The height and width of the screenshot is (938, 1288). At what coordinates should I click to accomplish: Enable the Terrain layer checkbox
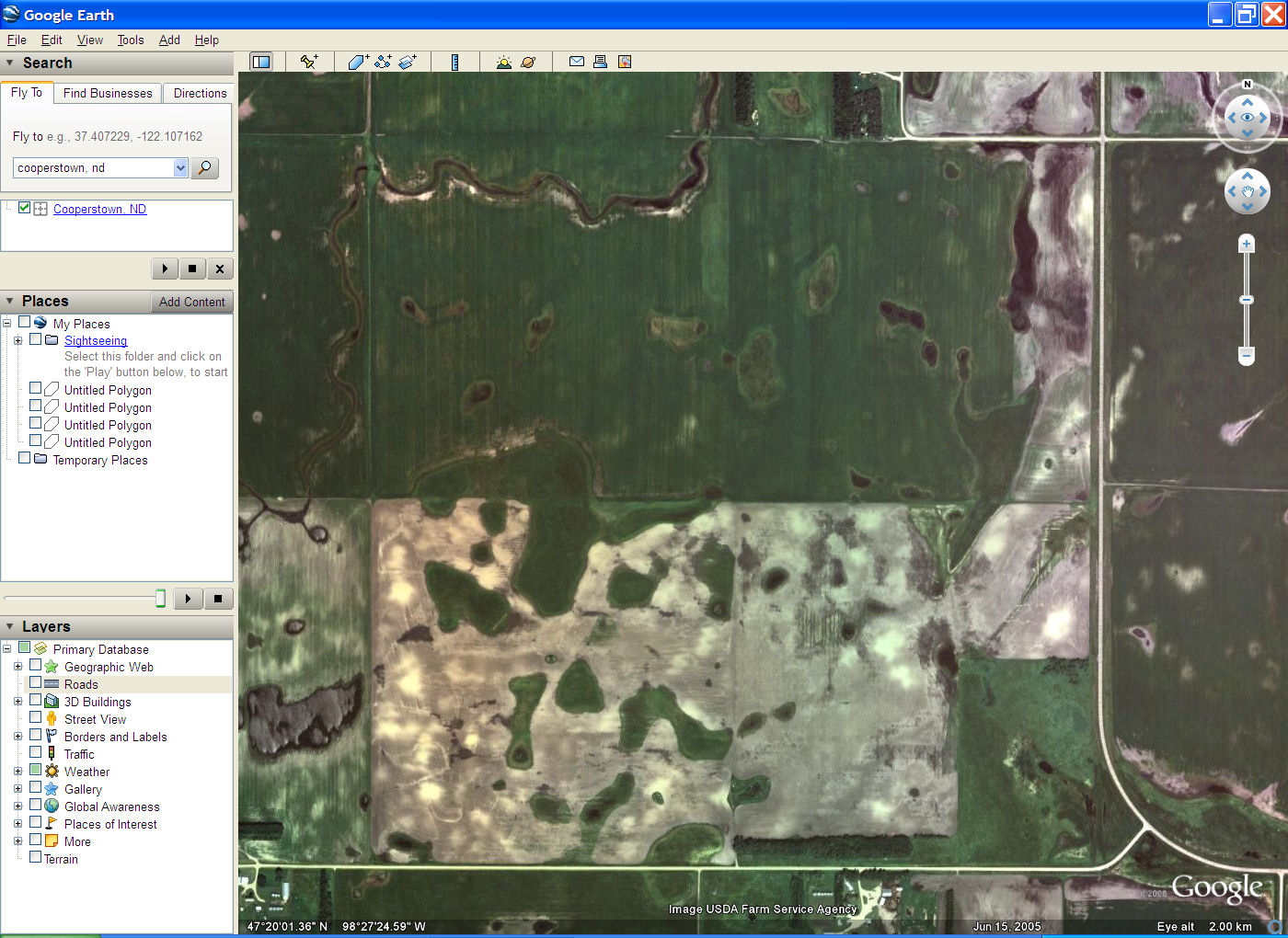click(x=35, y=857)
